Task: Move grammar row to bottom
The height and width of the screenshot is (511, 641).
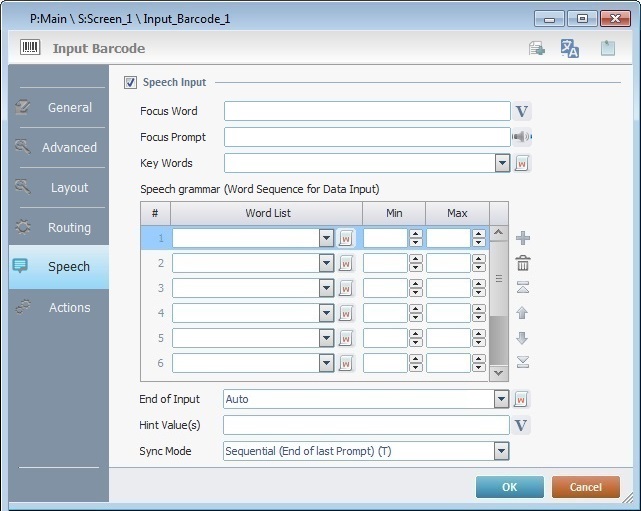Action: tap(523, 362)
